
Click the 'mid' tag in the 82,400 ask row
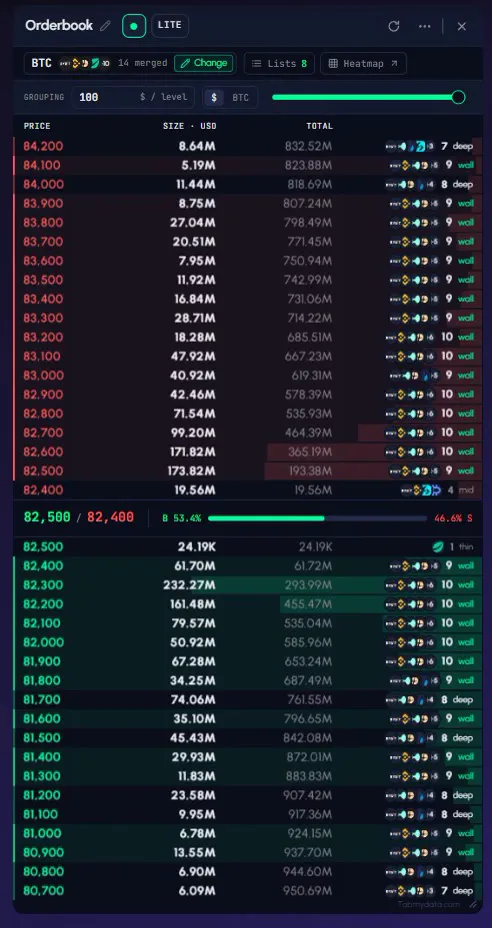pos(466,490)
